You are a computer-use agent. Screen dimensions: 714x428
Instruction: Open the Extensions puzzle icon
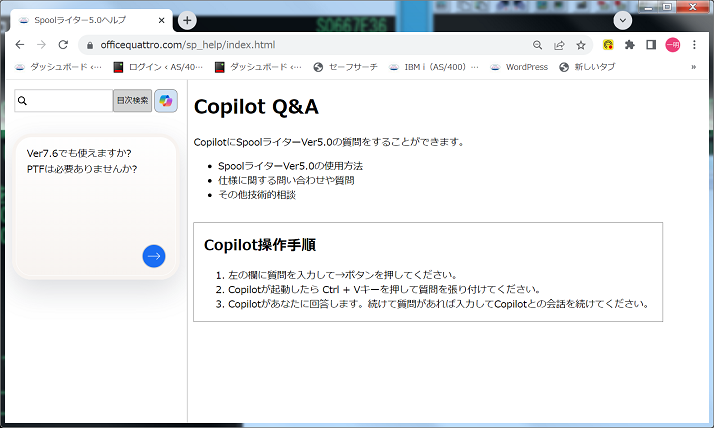tap(629, 45)
